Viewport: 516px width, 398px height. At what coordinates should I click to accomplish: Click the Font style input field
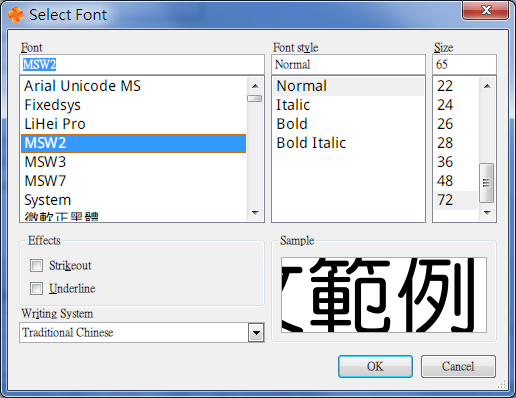point(349,65)
